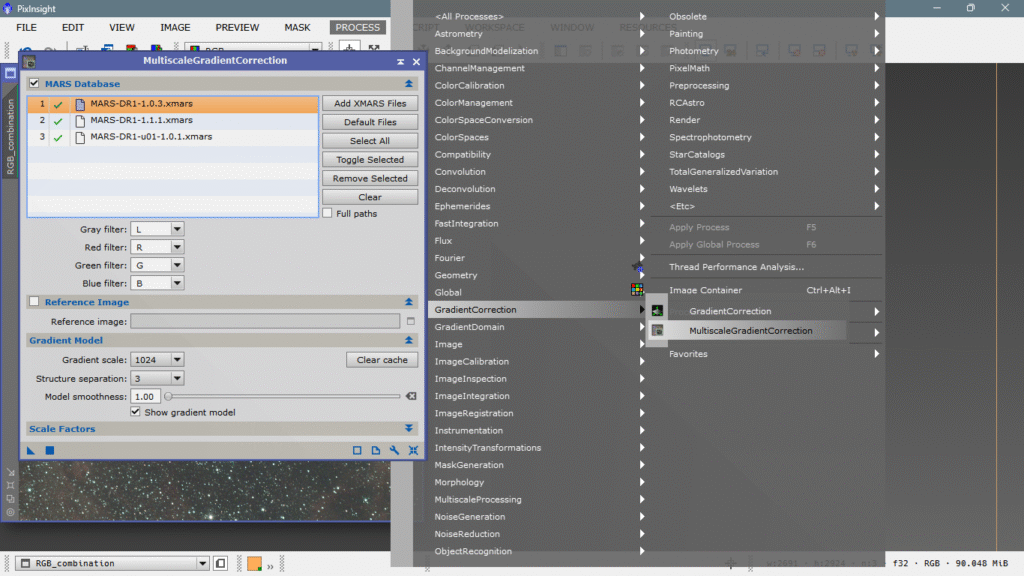Image resolution: width=1024 pixels, height=576 pixels.
Task: Click the fit-window icon in top toolbar
Action: pos(374,48)
